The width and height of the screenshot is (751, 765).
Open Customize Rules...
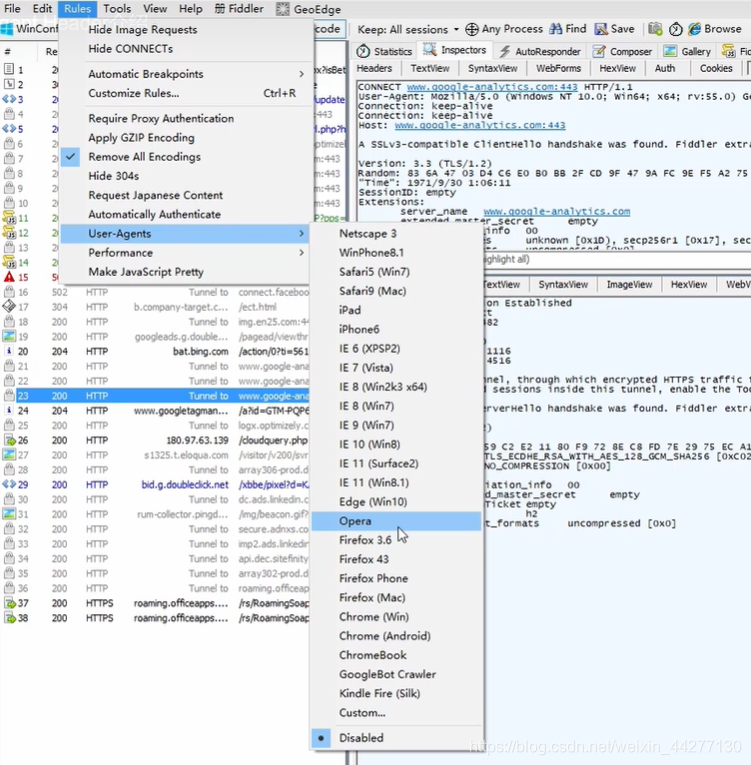(185, 93)
